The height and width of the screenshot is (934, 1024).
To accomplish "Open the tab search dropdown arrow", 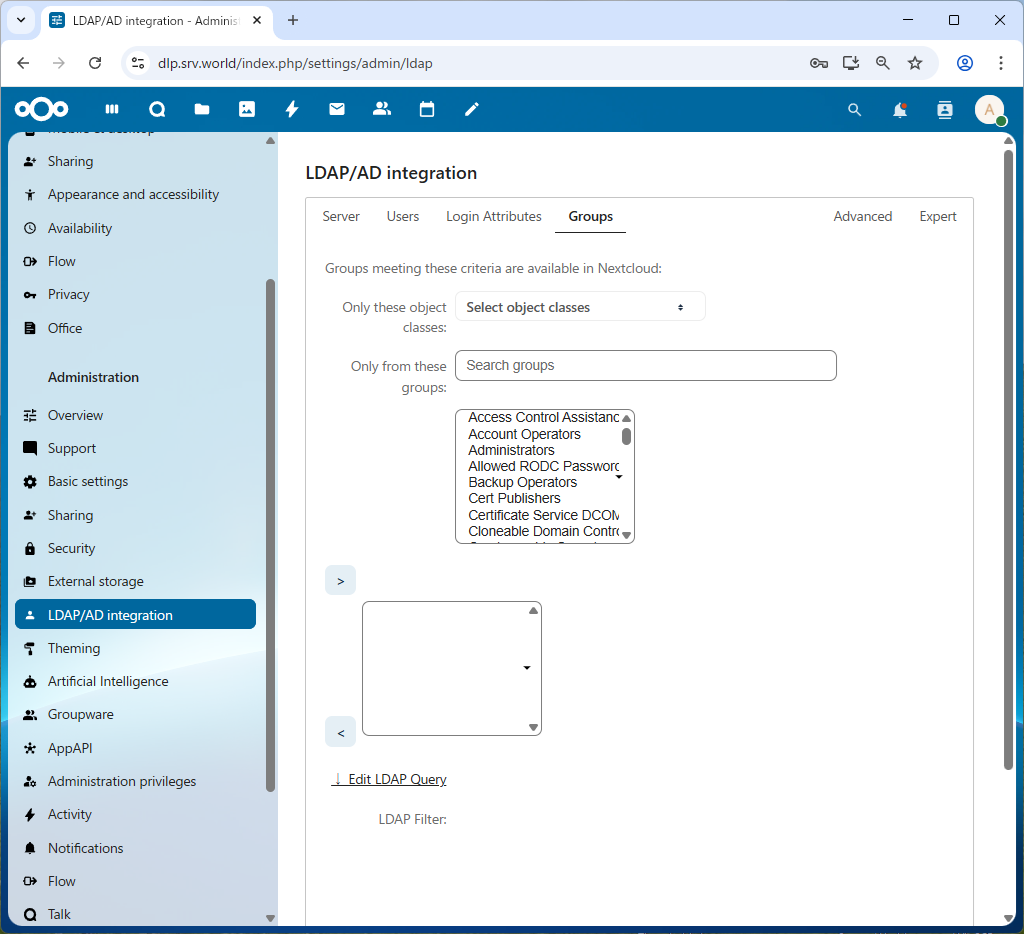I will point(21,20).
